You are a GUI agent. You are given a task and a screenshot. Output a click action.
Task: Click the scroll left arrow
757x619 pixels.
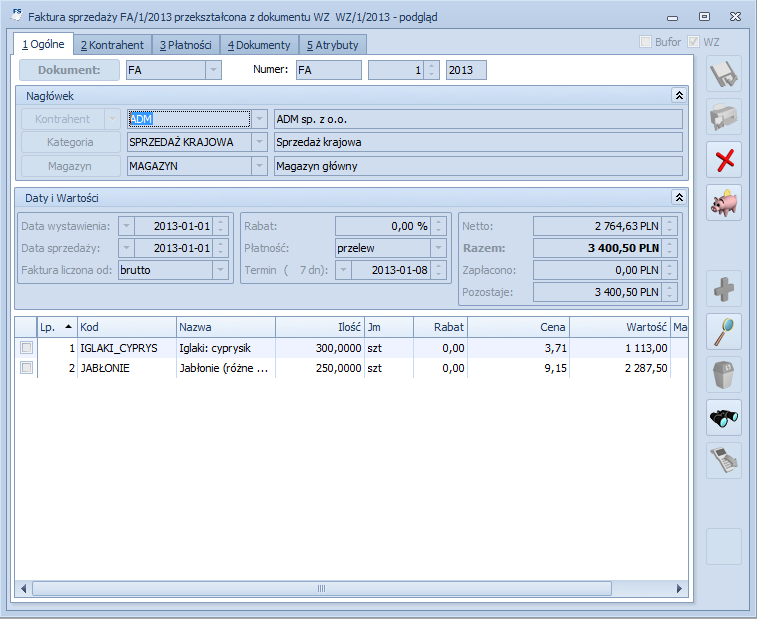[23, 589]
